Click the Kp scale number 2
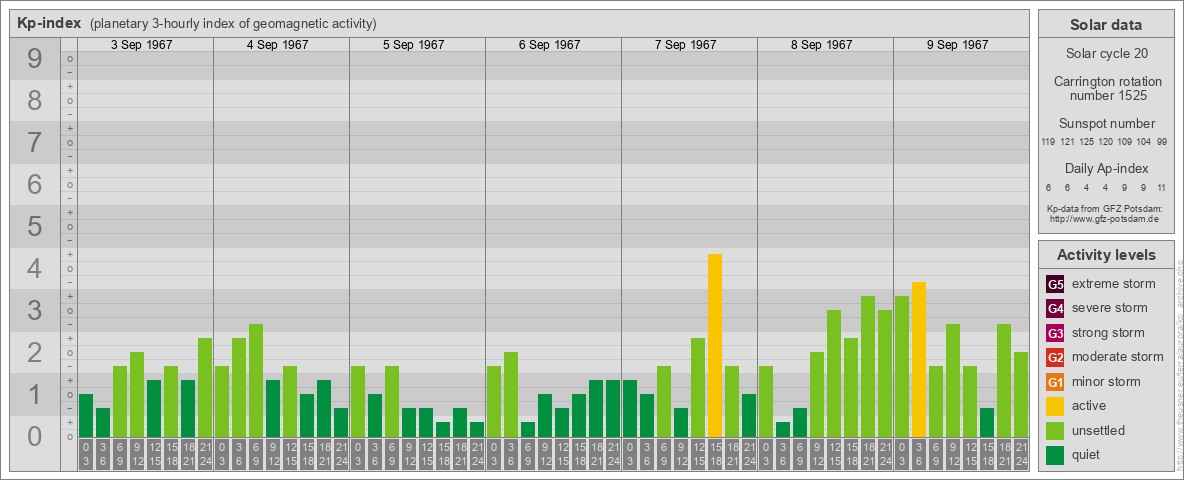Viewport: 1184px width, 480px height. [35, 352]
